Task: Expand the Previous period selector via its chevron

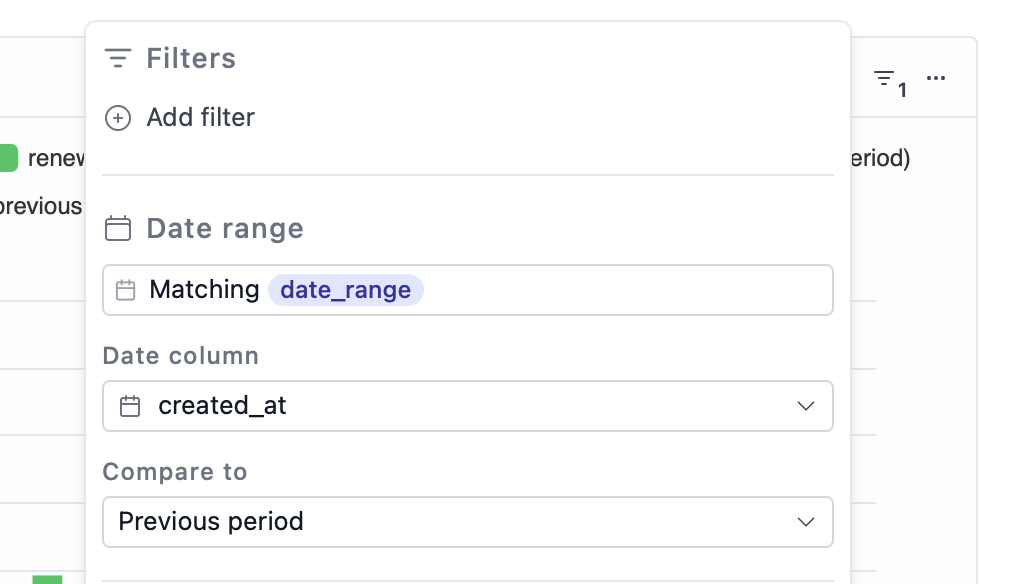Action: click(806, 522)
